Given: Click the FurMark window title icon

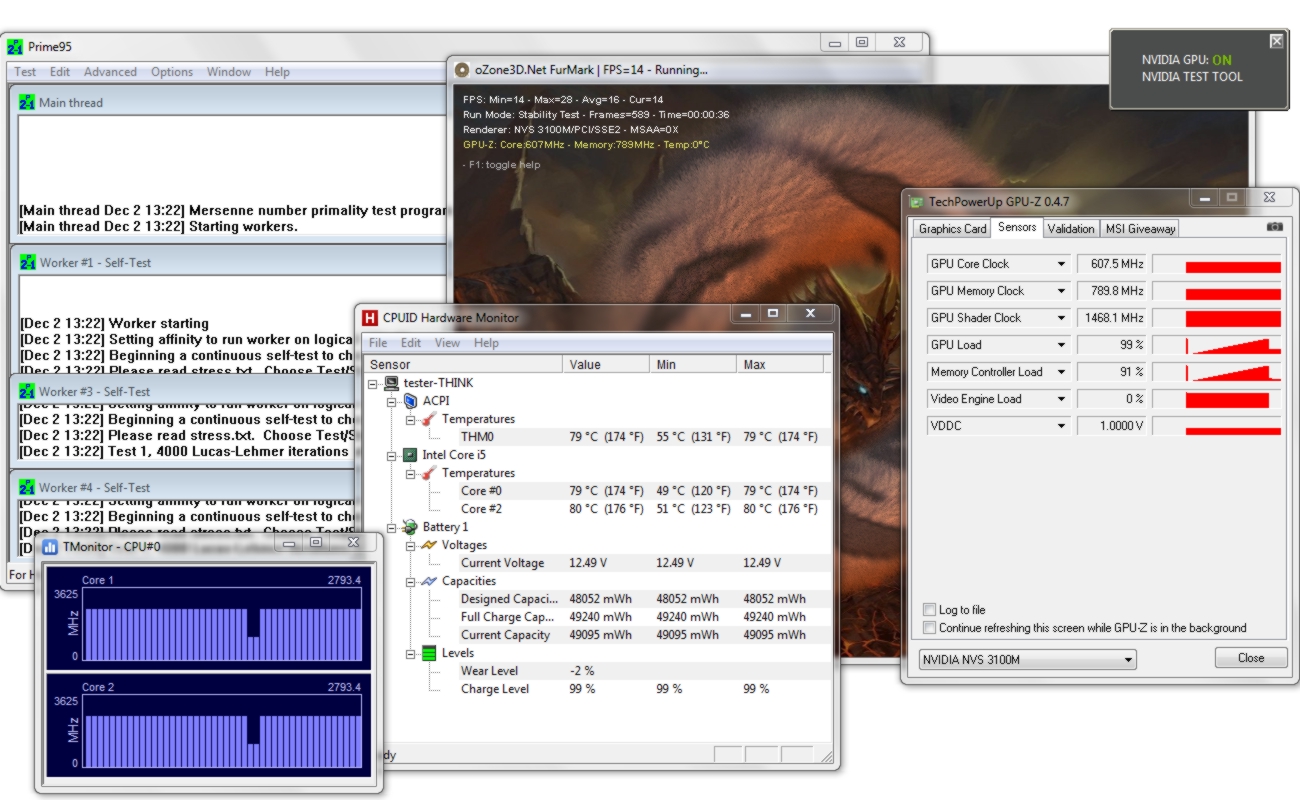Looking at the screenshot, I should point(462,70).
